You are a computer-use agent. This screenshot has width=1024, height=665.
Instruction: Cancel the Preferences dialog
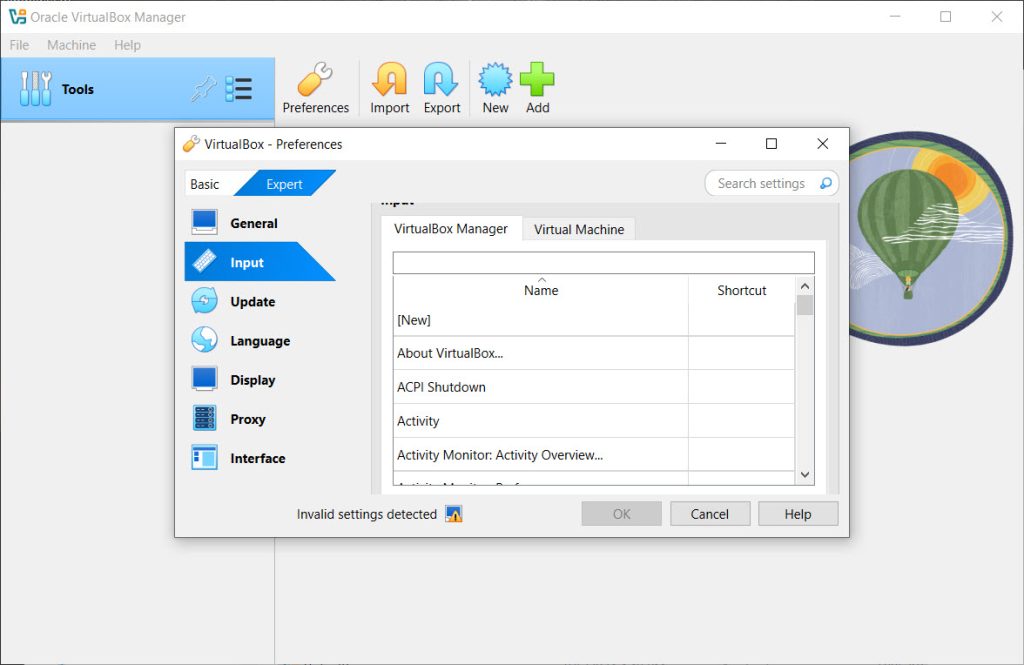tap(710, 514)
